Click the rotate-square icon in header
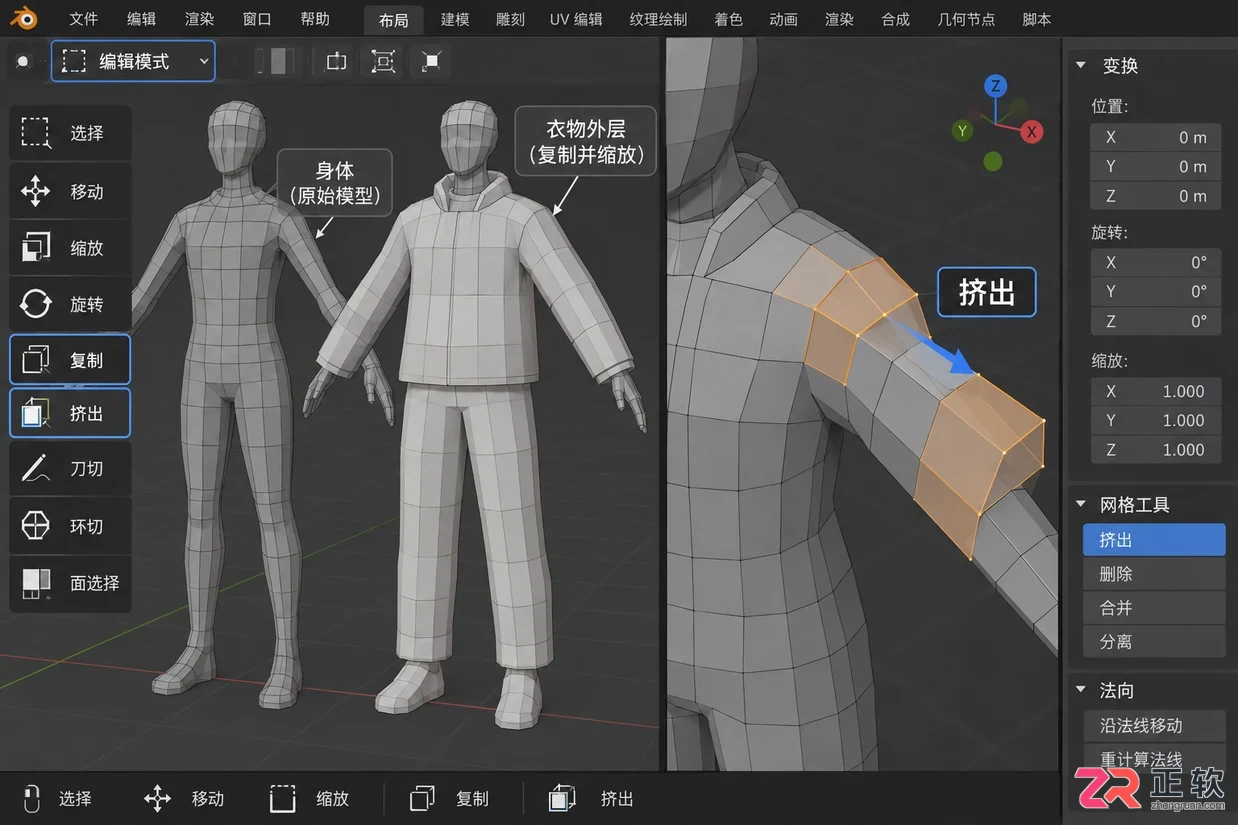This screenshot has width=1238, height=825. [336, 61]
